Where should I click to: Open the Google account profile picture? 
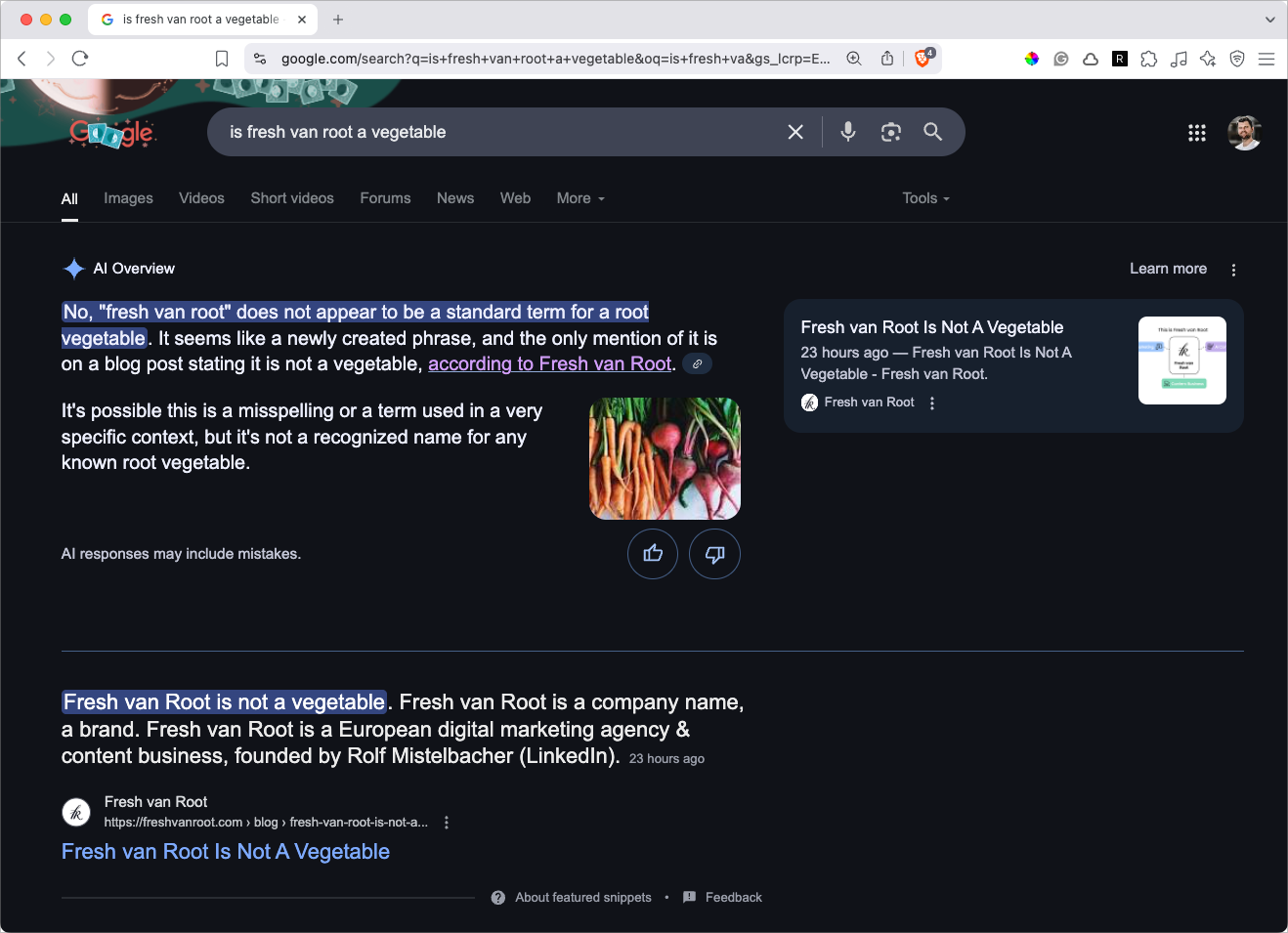click(1244, 133)
